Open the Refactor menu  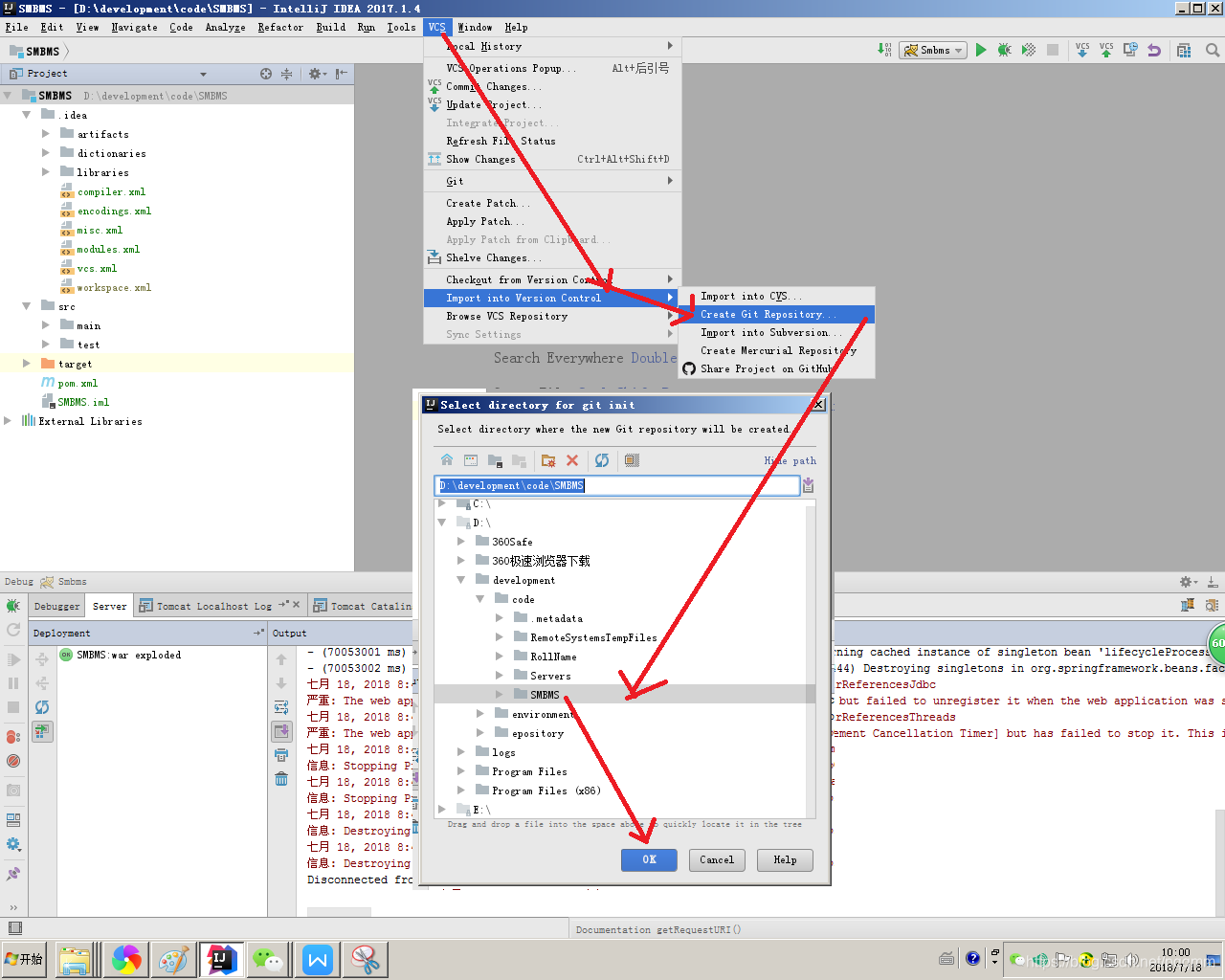pyautogui.click(x=280, y=27)
